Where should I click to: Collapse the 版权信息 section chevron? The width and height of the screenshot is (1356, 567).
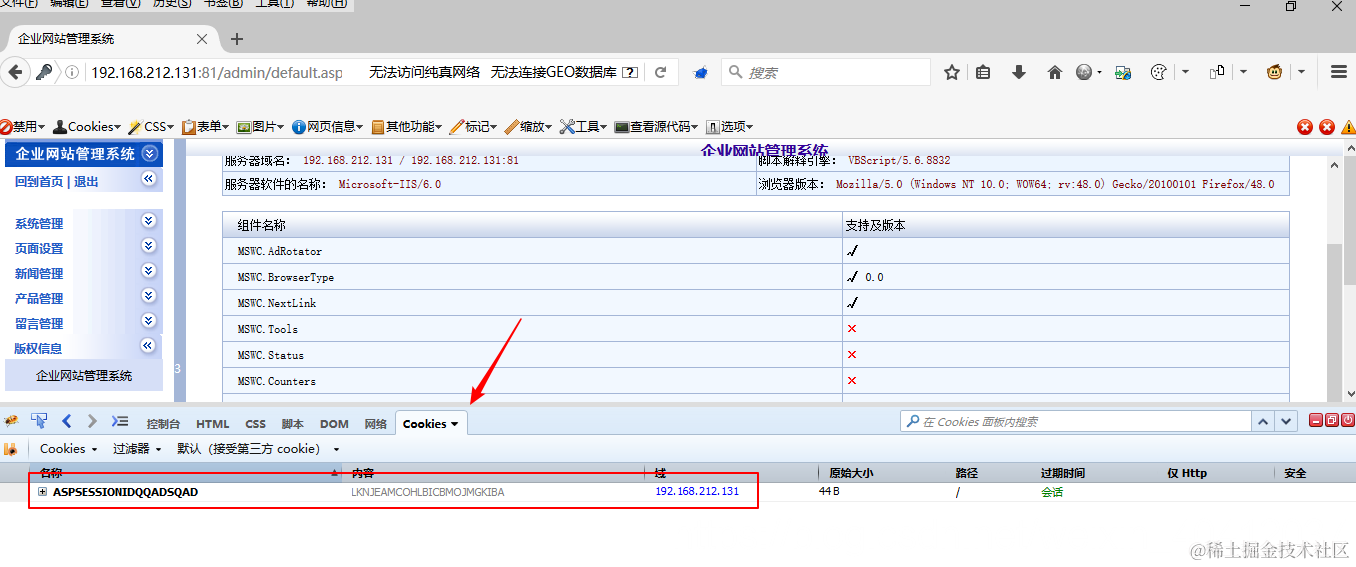pos(149,346)
